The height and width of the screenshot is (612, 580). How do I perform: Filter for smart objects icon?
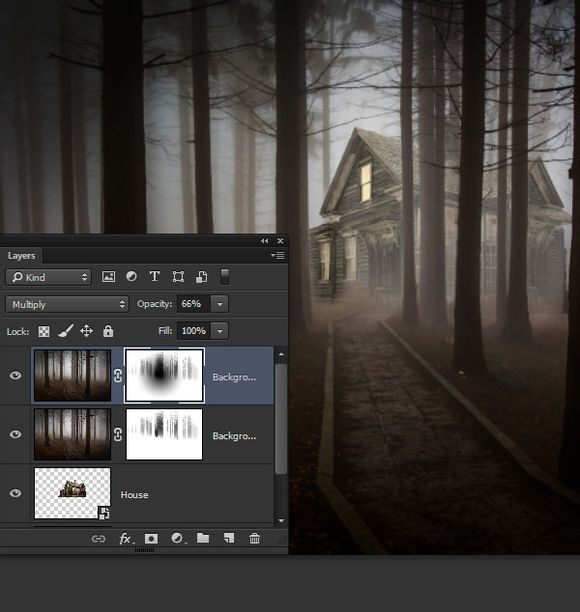click(x=201, y=277)
